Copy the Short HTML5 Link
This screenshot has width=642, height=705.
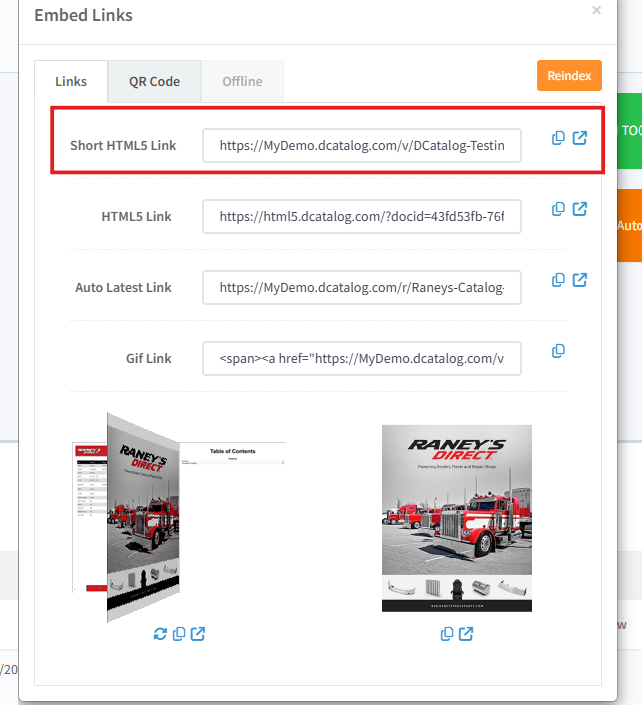coord(559,138)
